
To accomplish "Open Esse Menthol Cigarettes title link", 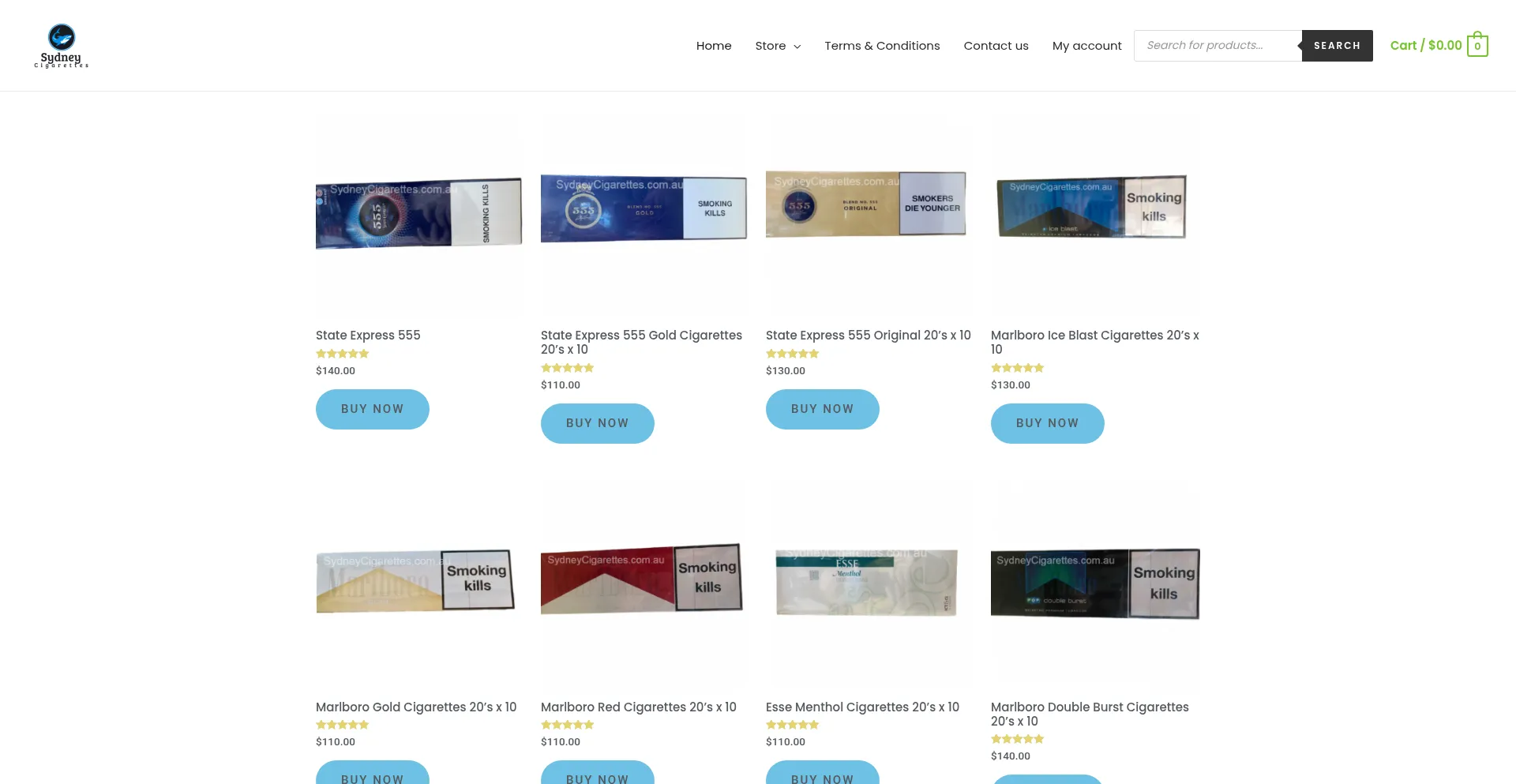I will pos(862,707).
